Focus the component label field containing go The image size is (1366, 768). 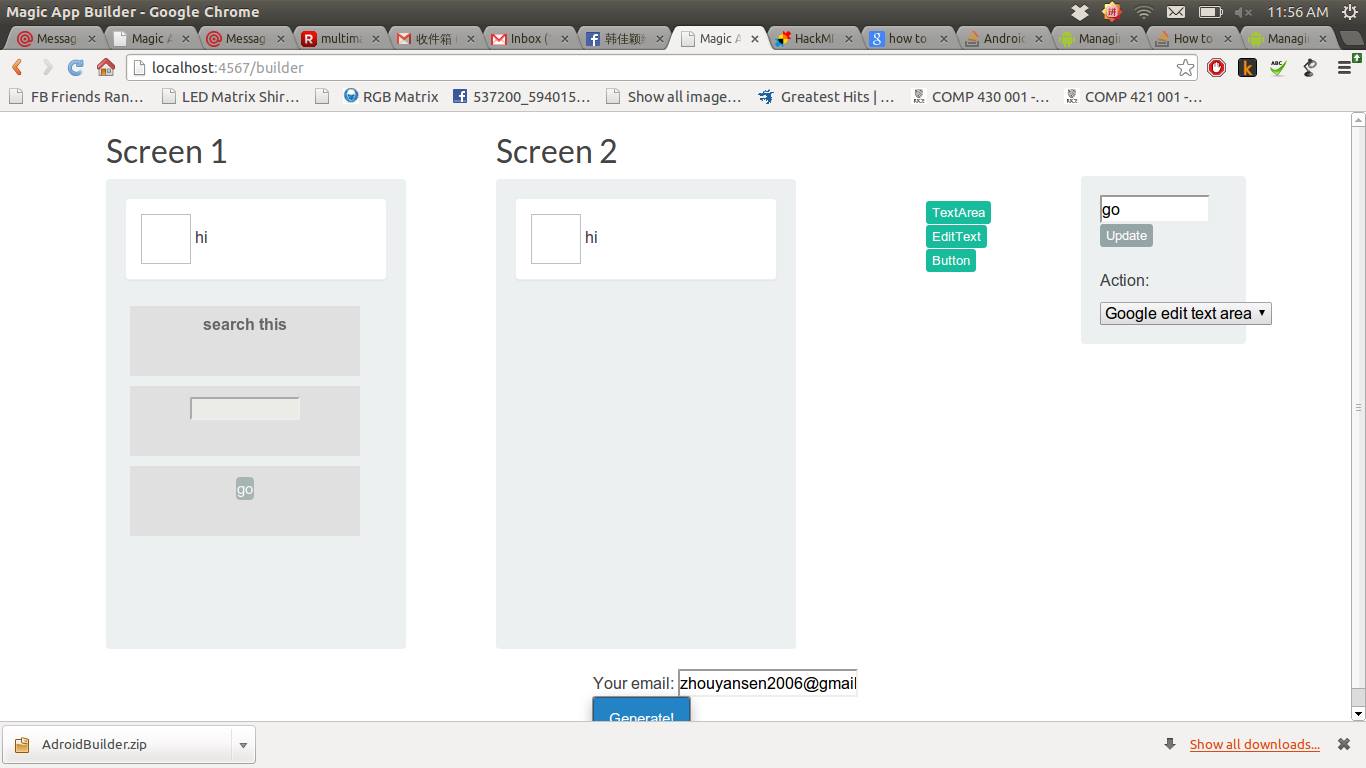pos(1154,209)
